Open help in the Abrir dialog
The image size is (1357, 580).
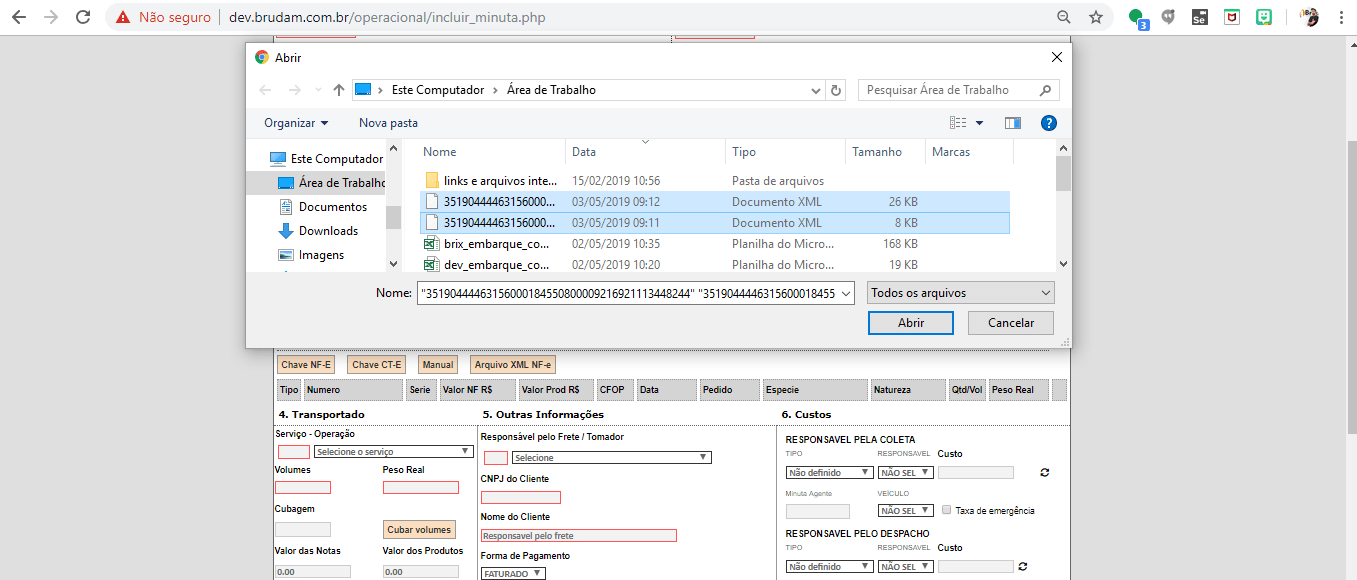coord(1049,123)
